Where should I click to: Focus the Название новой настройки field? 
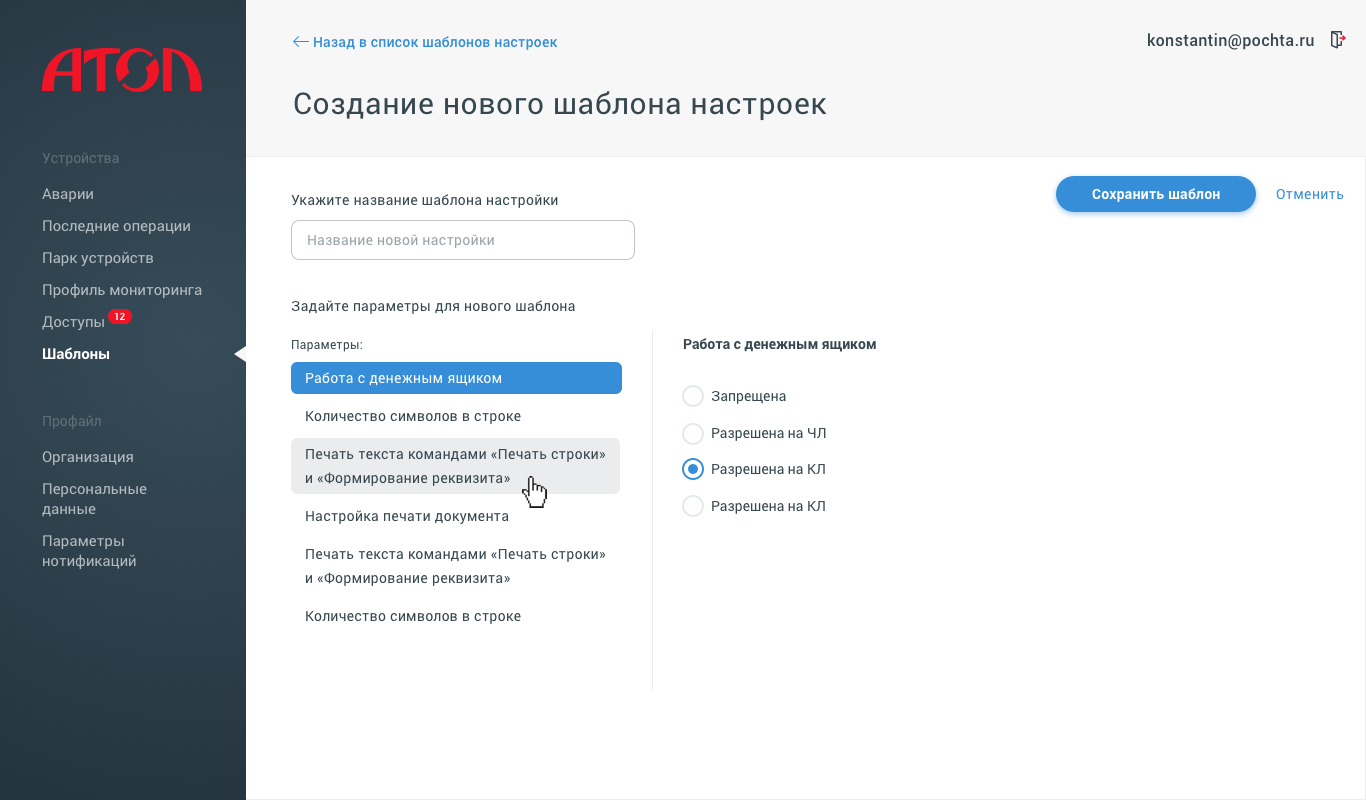[x=463, y=240]
